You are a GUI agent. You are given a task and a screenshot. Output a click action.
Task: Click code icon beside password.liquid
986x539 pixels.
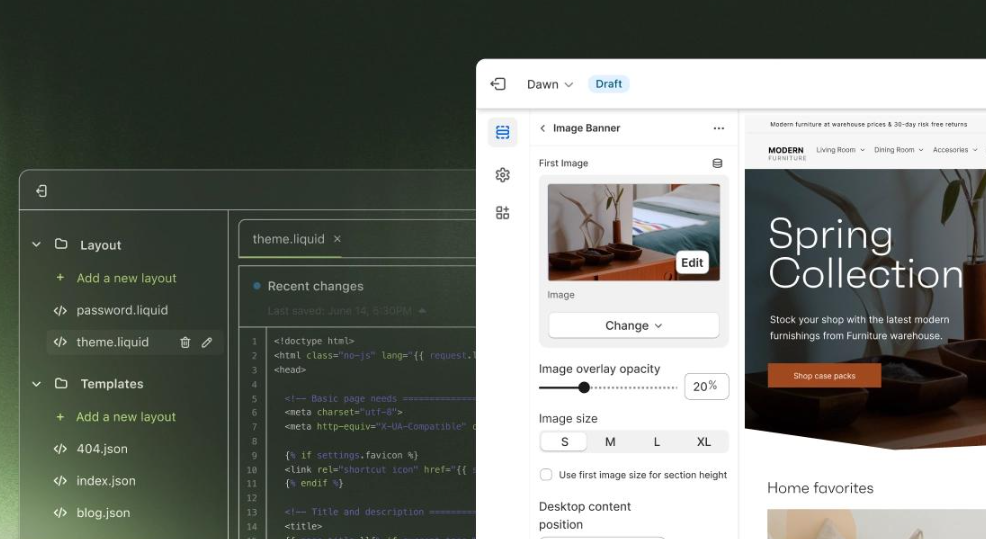[x=60, y=310]
